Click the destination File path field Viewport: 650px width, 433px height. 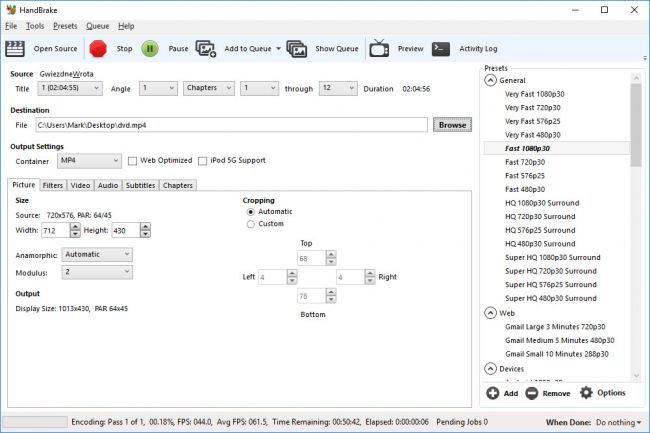point(232,125)
